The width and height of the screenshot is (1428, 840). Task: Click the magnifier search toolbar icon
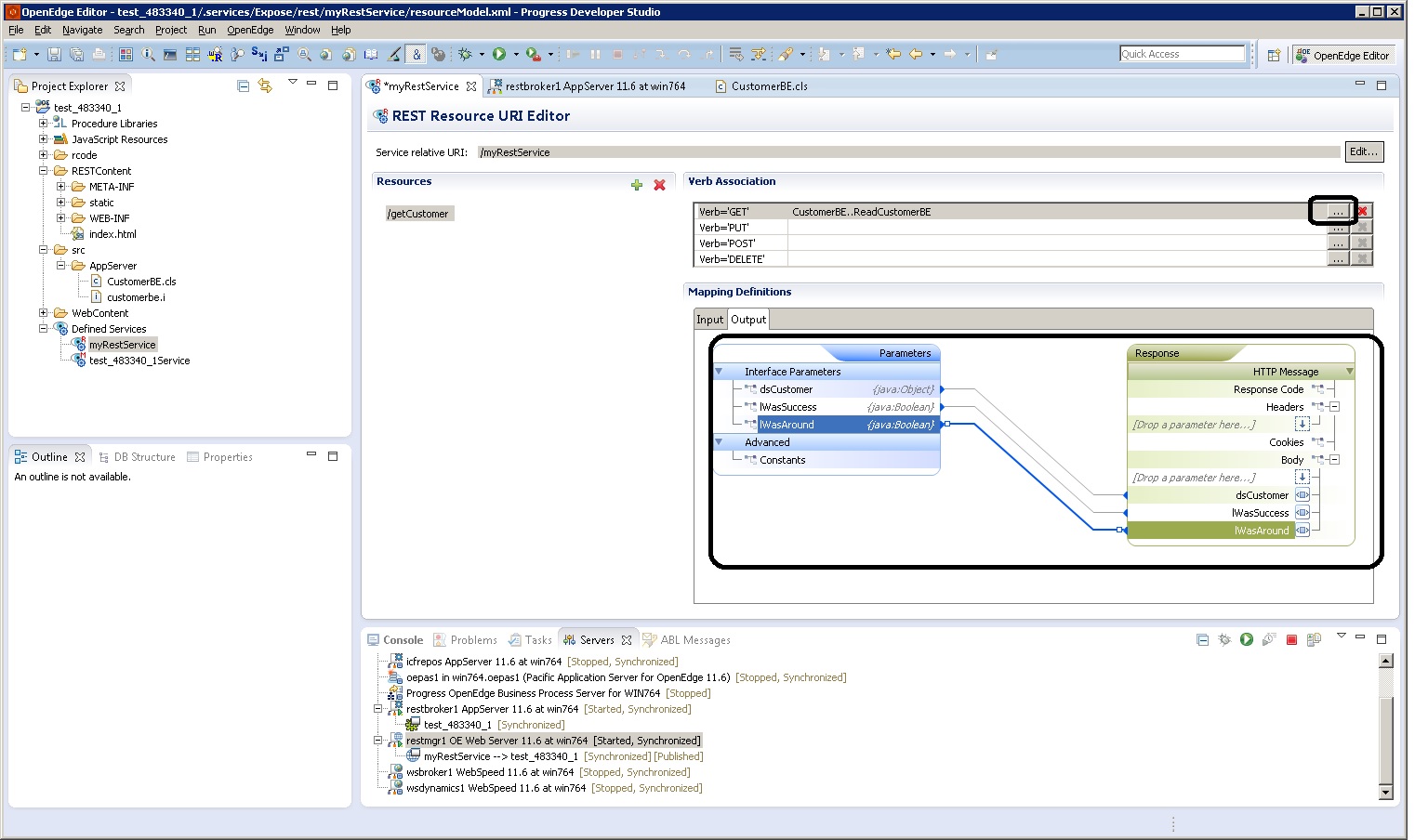coord(304,55)
